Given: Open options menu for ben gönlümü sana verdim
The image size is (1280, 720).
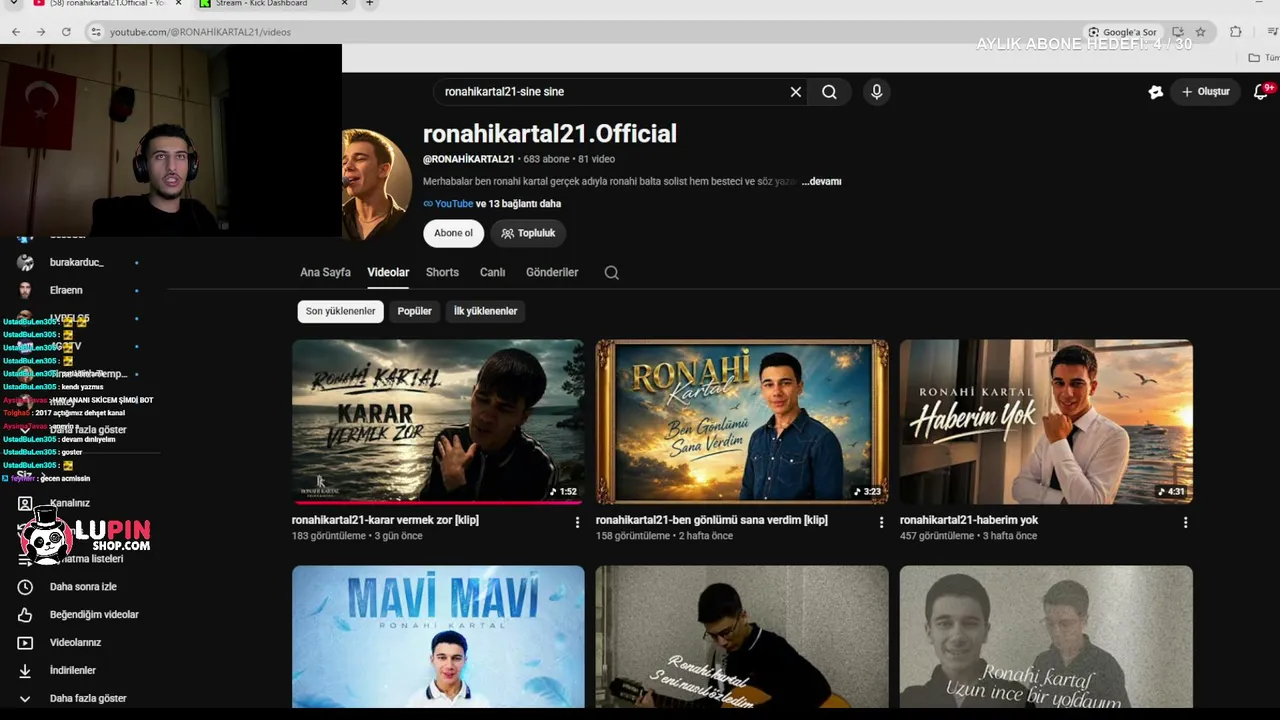Looking at the screenshot, I should 881,522.
